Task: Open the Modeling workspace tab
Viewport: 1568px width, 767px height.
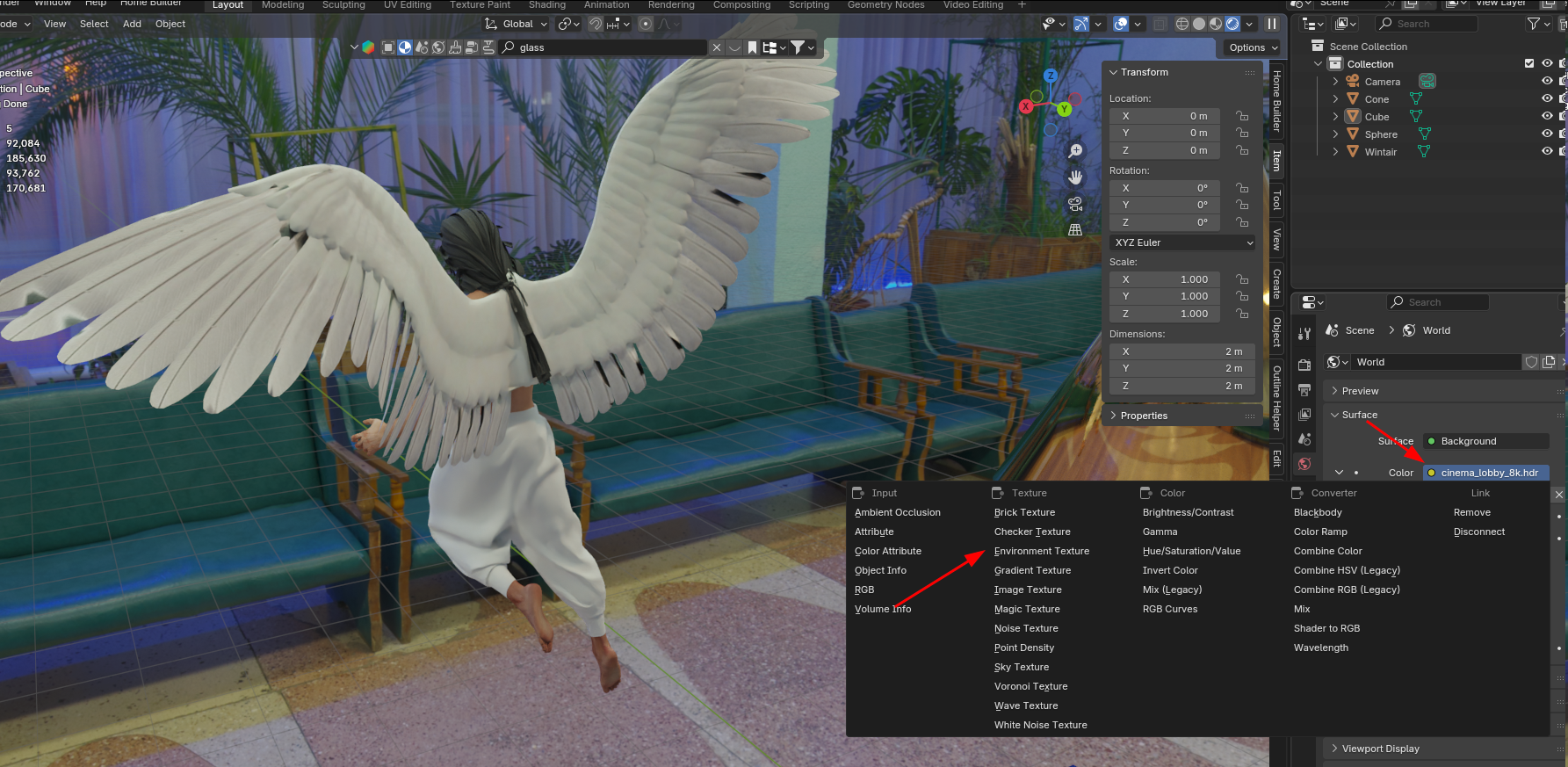Action: pyautogui.click(x=283, y=5)
